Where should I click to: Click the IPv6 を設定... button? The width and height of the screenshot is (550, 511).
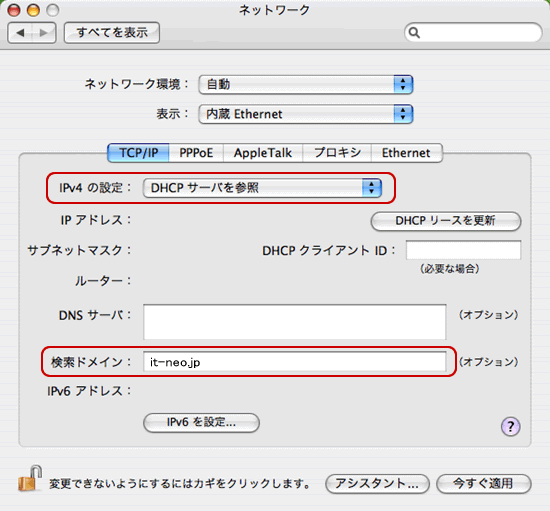tap(201, 423)
